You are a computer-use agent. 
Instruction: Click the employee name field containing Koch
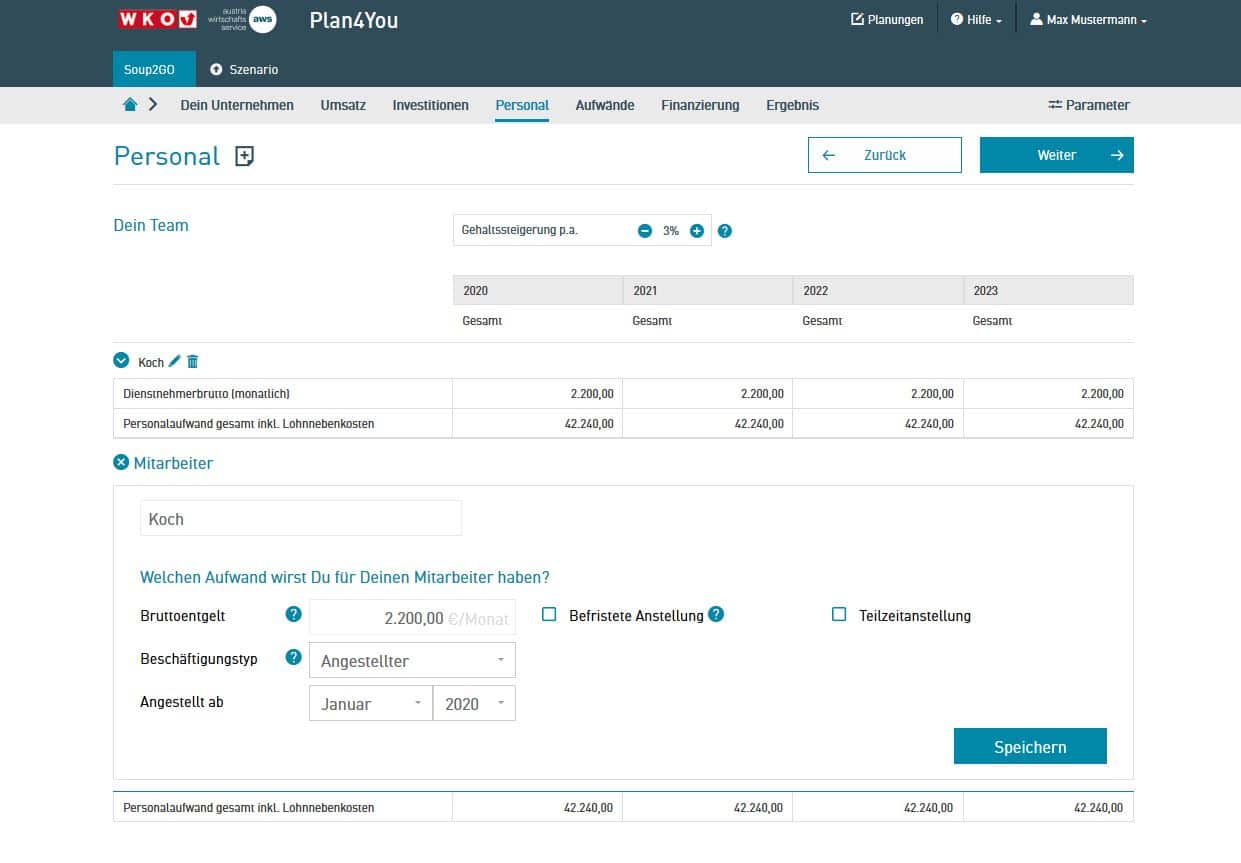tap(301, 519)
